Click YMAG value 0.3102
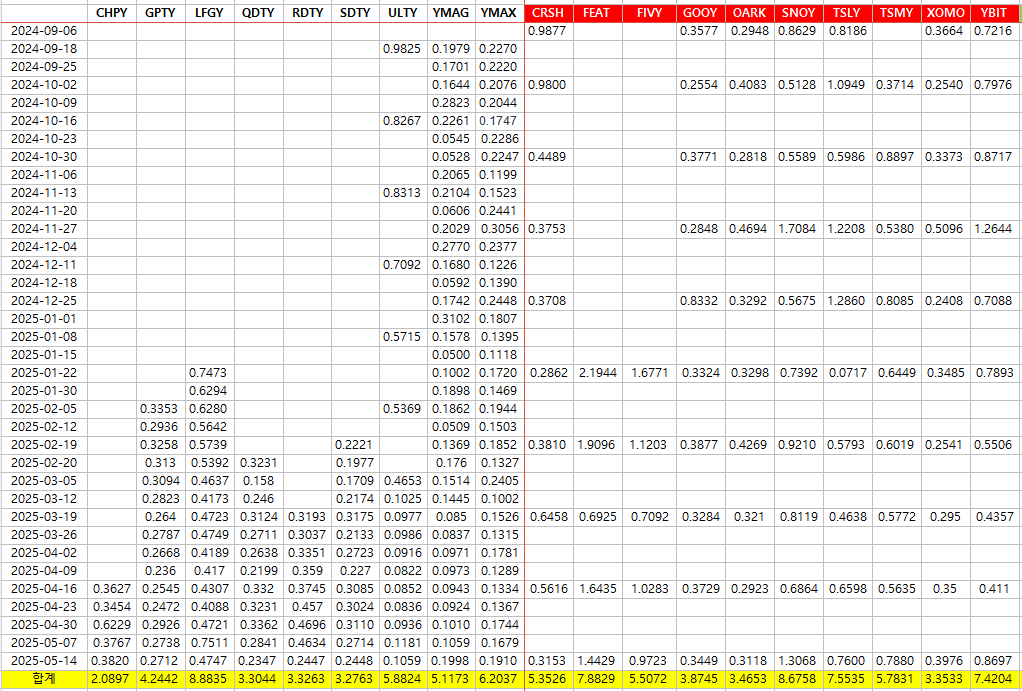 tap(451, 319)
